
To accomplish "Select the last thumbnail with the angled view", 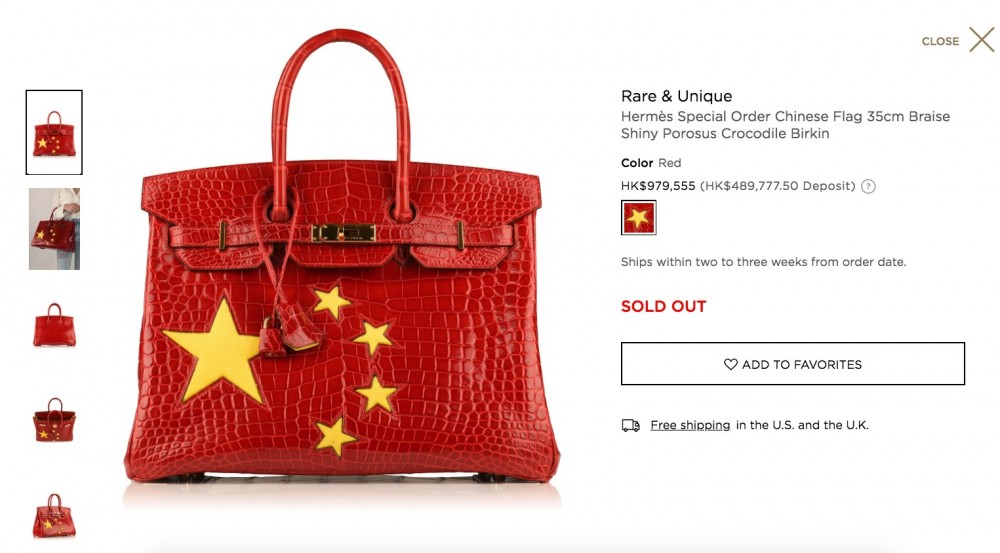I will coord(54,515).
